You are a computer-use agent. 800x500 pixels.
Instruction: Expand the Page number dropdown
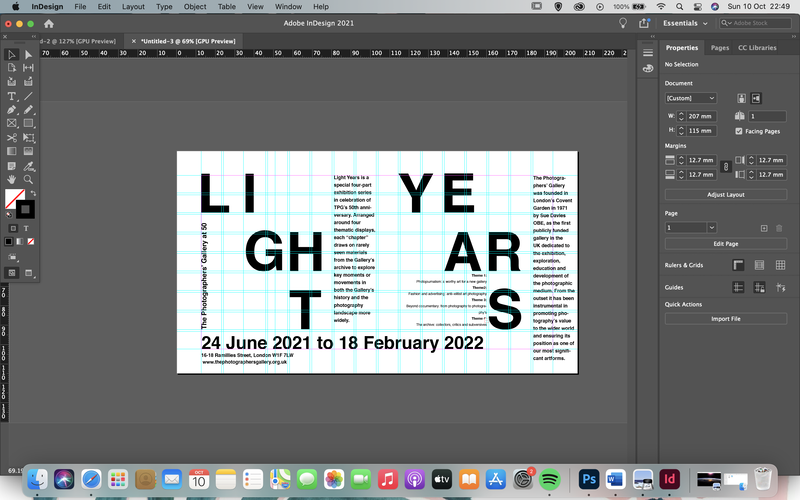tap(712, 228)
